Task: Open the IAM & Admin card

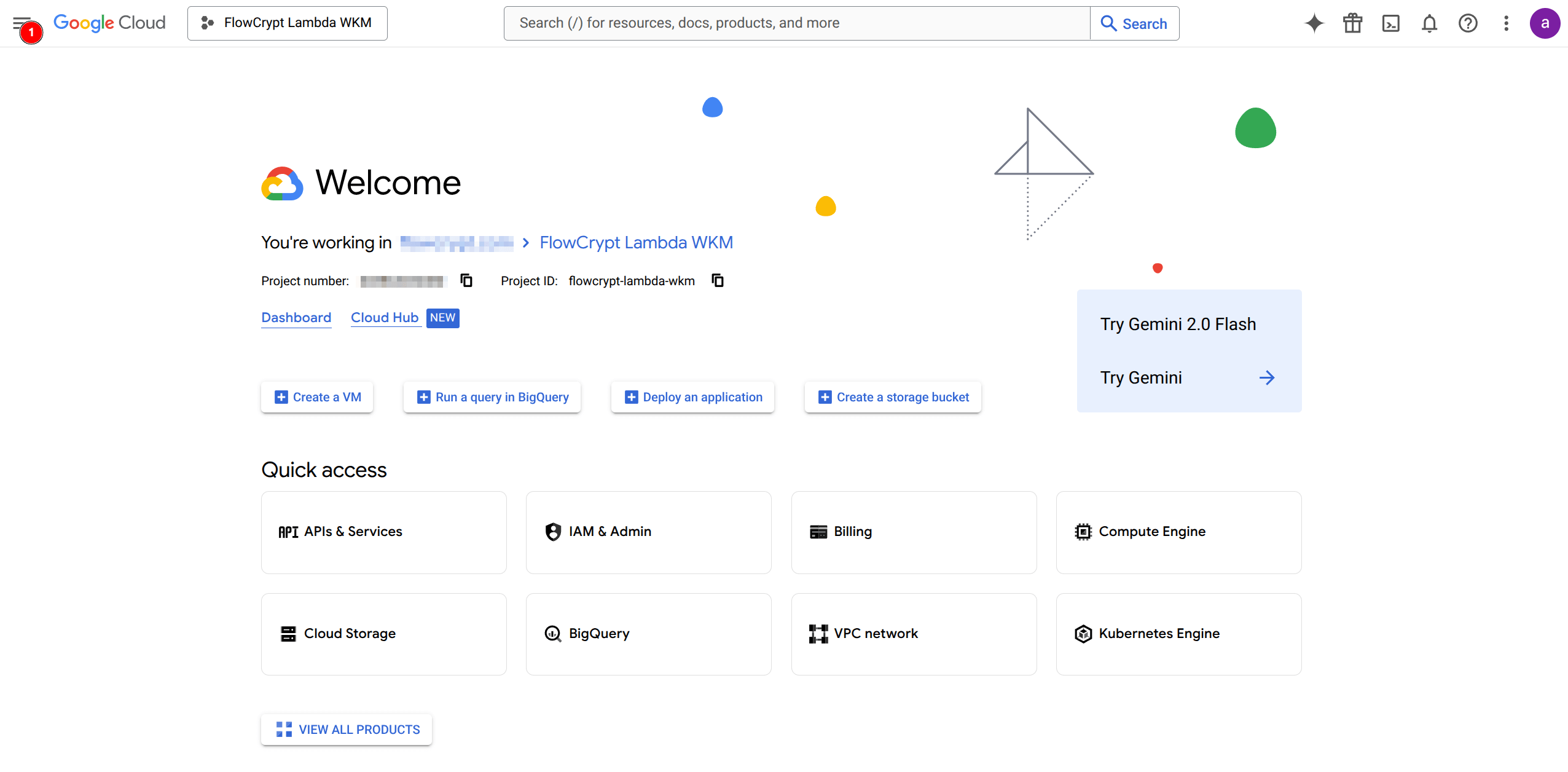Action: 649,532
